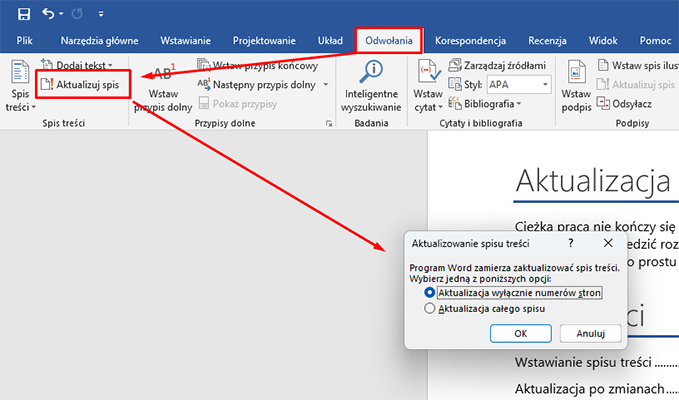Screen dimensions: 679x400
Task: Go to Widok tab
Action: [x=603, y=41]
